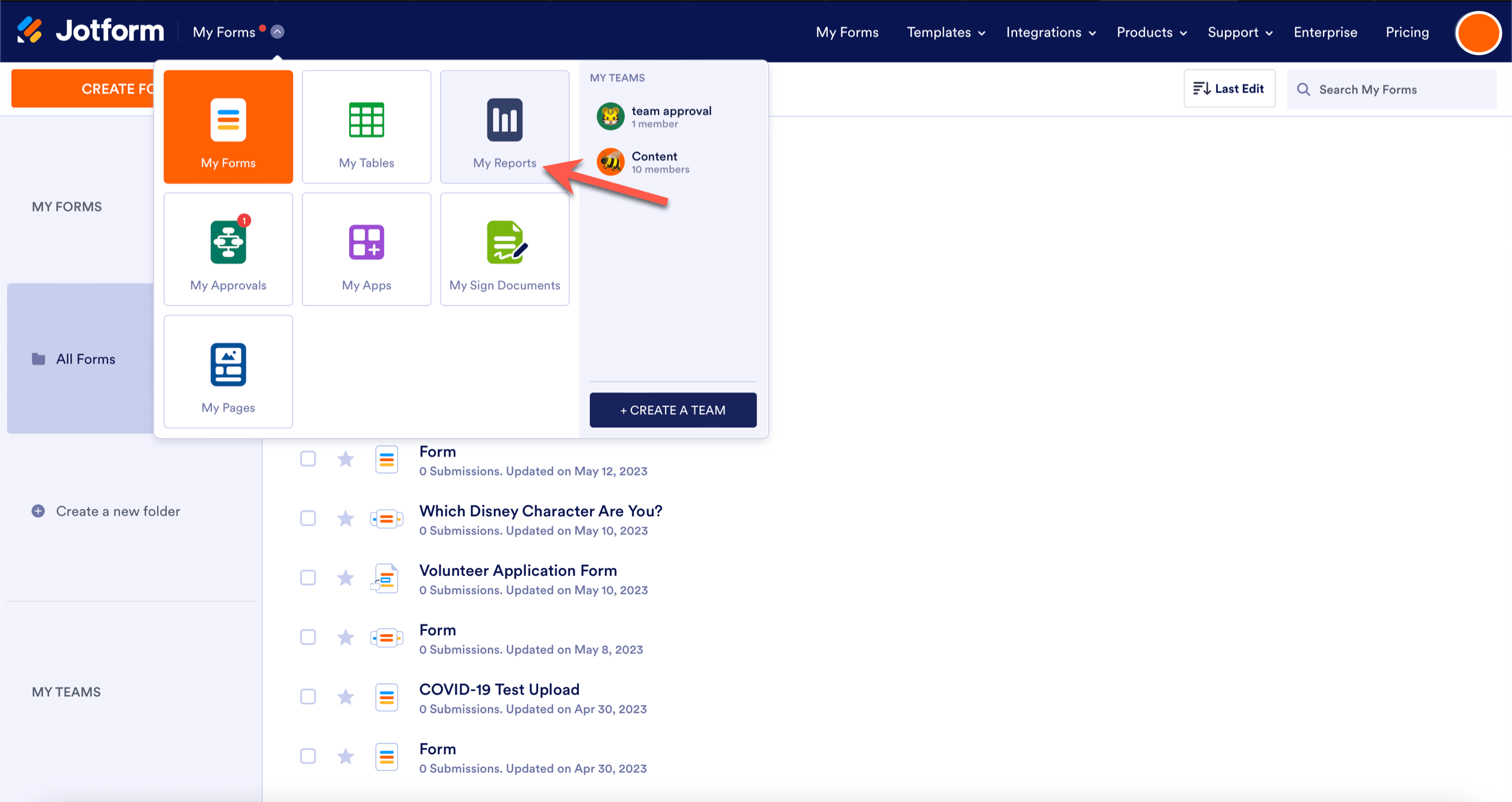The height and width of the screenshot is (802, 1512).
Task: Collapse the My Forms product switcher
Action: 278,32
